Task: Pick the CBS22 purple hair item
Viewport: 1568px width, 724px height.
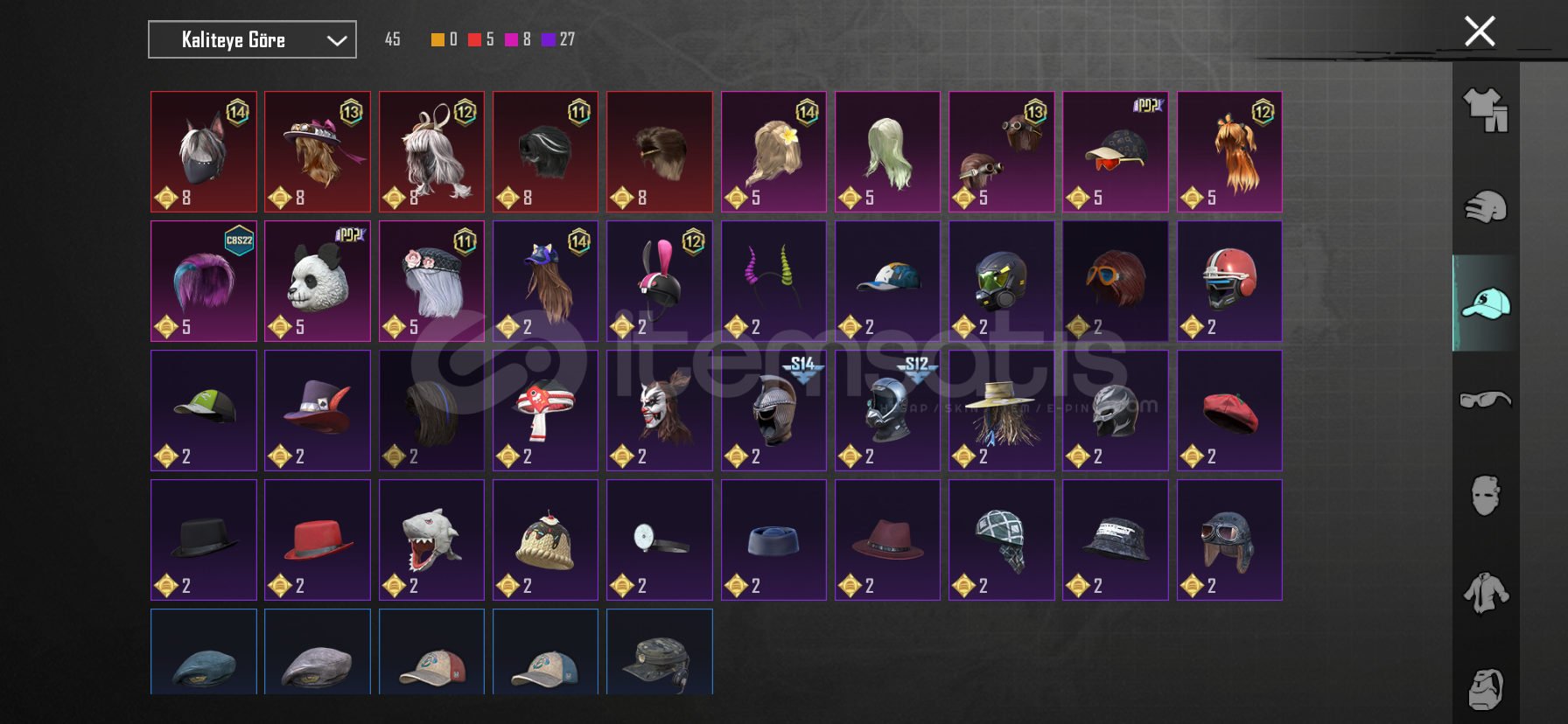Action: [204, 281]
